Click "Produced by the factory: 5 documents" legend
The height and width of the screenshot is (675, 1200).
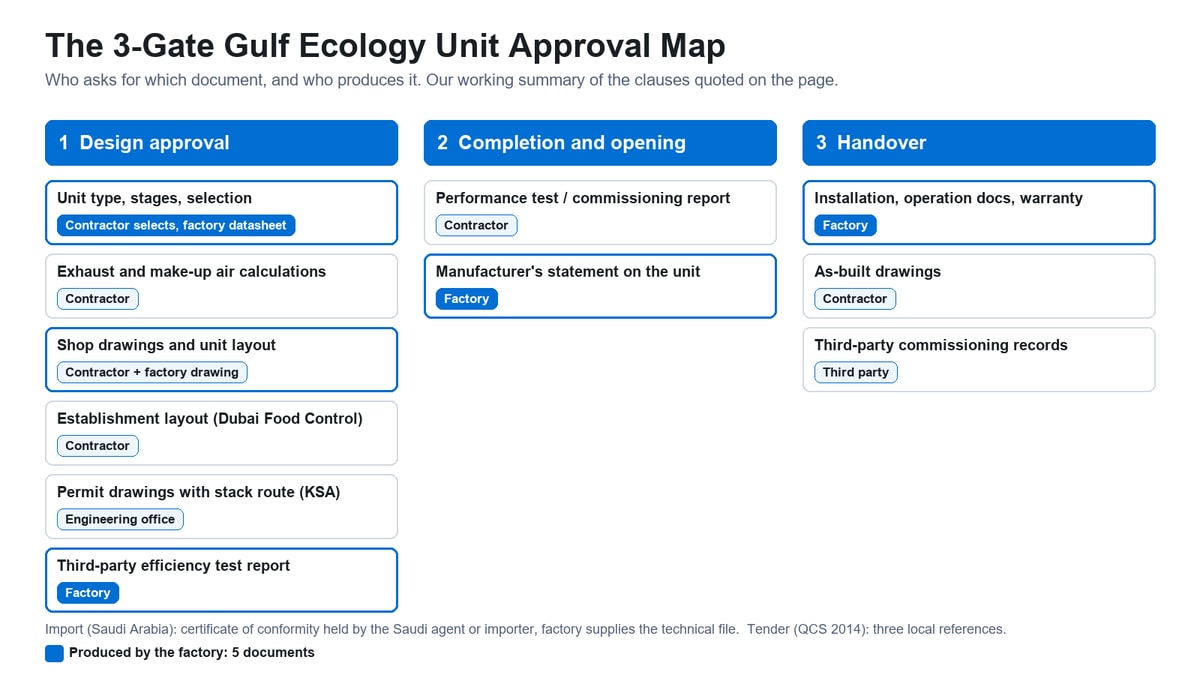click(x=192, y=653)
